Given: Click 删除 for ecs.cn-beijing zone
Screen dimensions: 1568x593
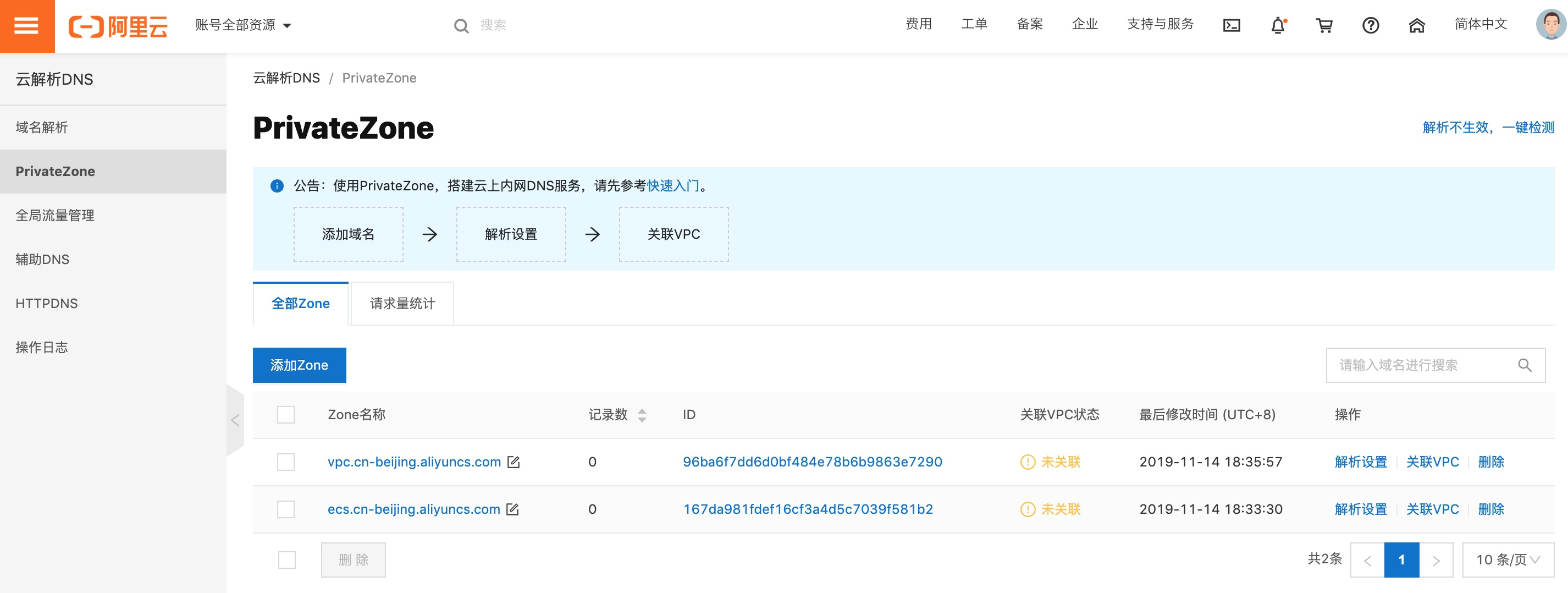Looking at the screenshot, I should click(1490, 509).
